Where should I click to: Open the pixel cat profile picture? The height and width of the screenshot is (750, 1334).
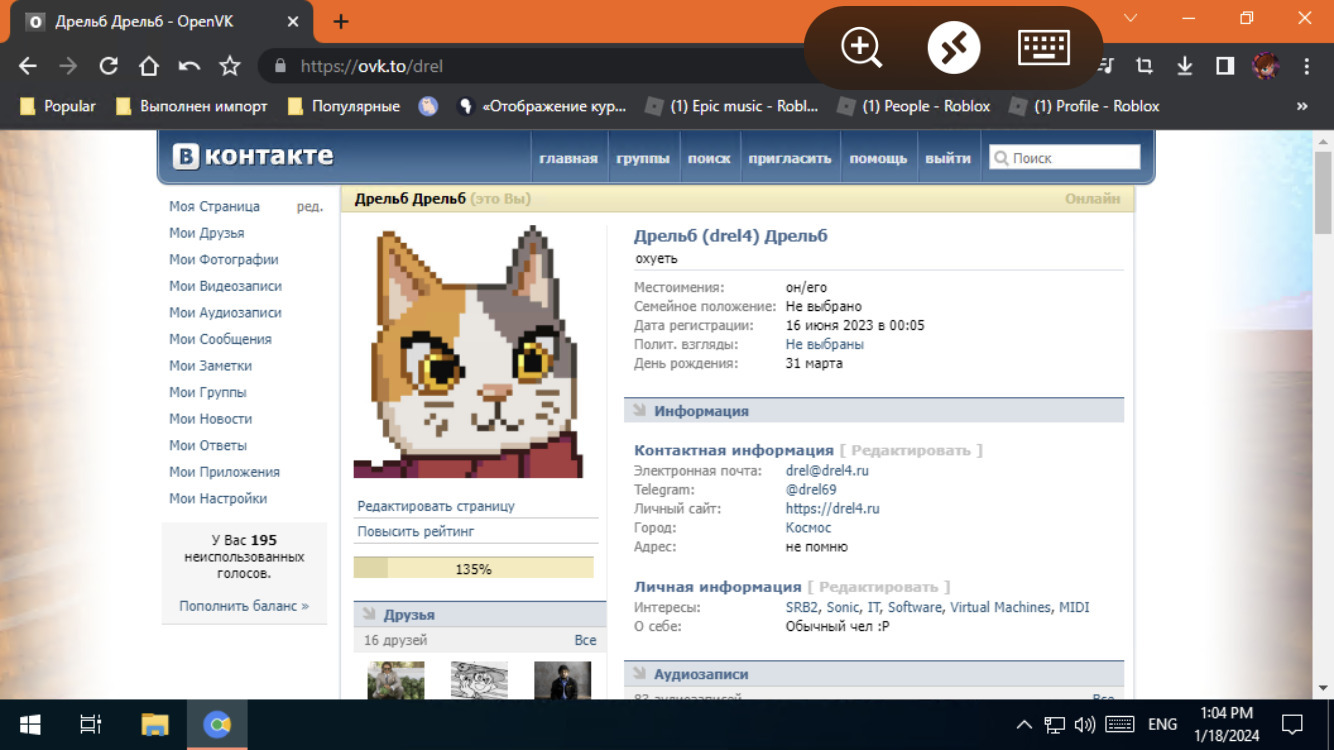click(468, 351)
